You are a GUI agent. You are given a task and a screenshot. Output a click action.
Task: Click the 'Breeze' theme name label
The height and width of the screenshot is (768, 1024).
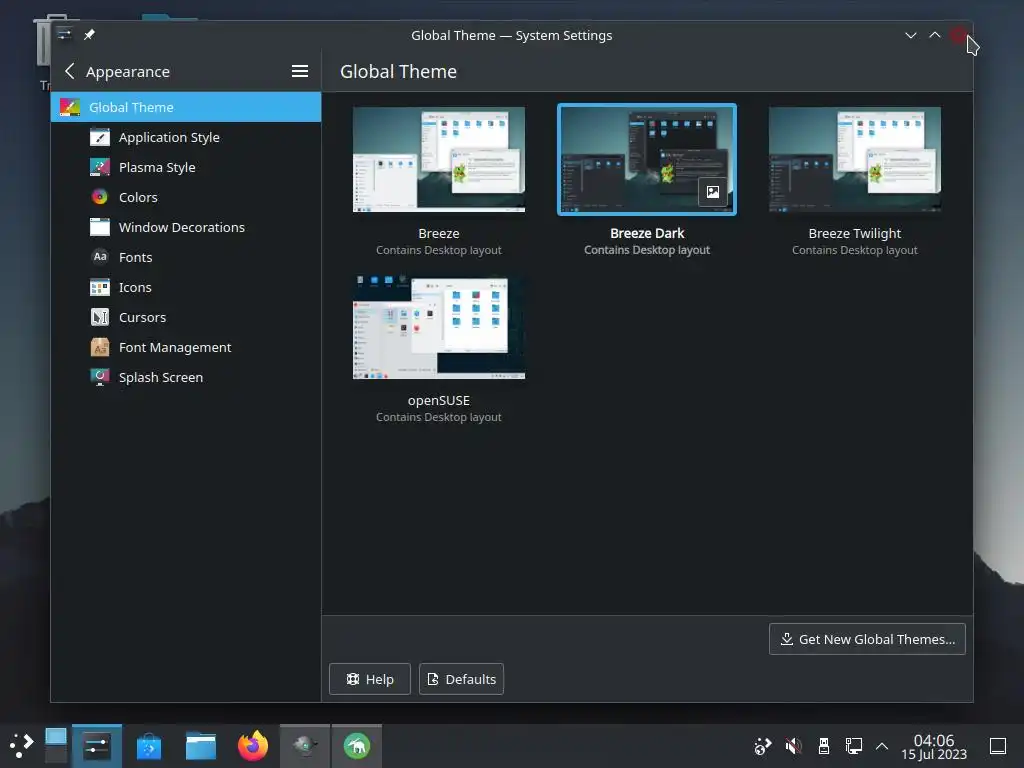click(x=439, y=233)
